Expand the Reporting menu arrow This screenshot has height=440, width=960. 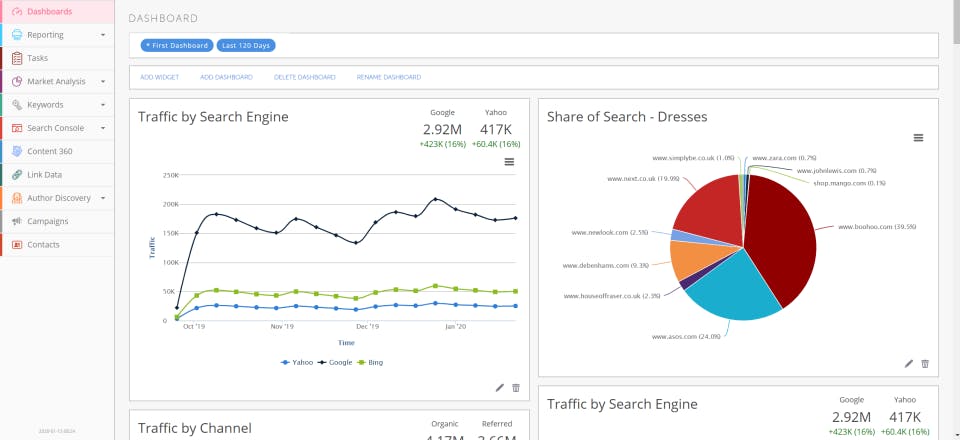tap(103, 35)
